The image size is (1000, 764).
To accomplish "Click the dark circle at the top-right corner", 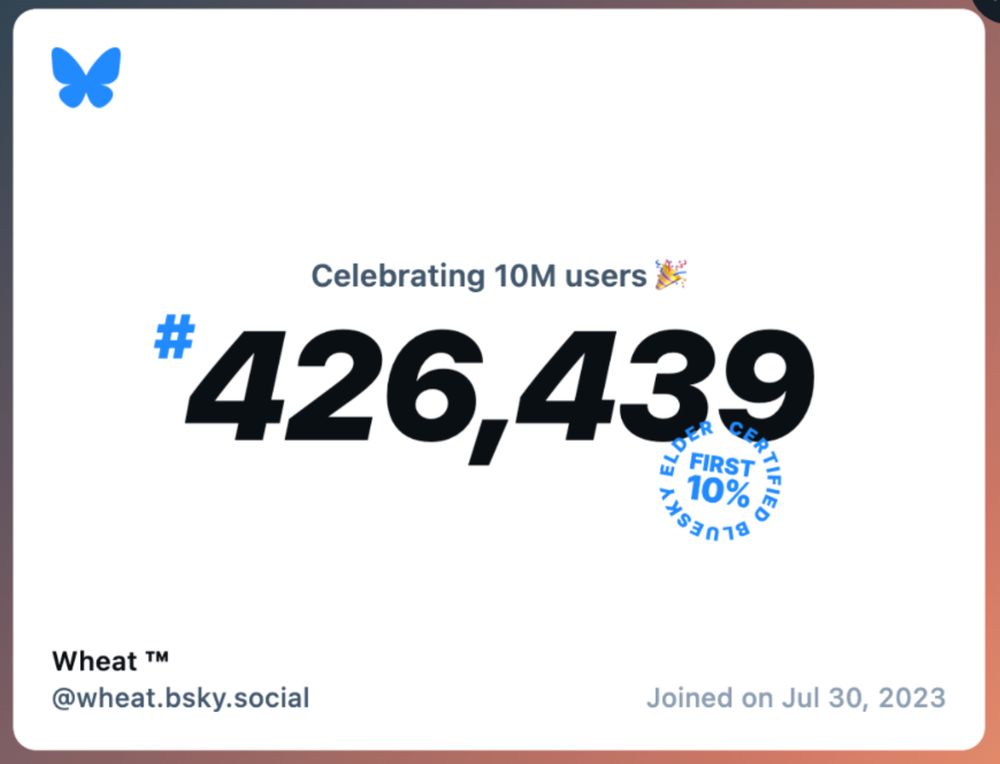I will tap(989, 6).
